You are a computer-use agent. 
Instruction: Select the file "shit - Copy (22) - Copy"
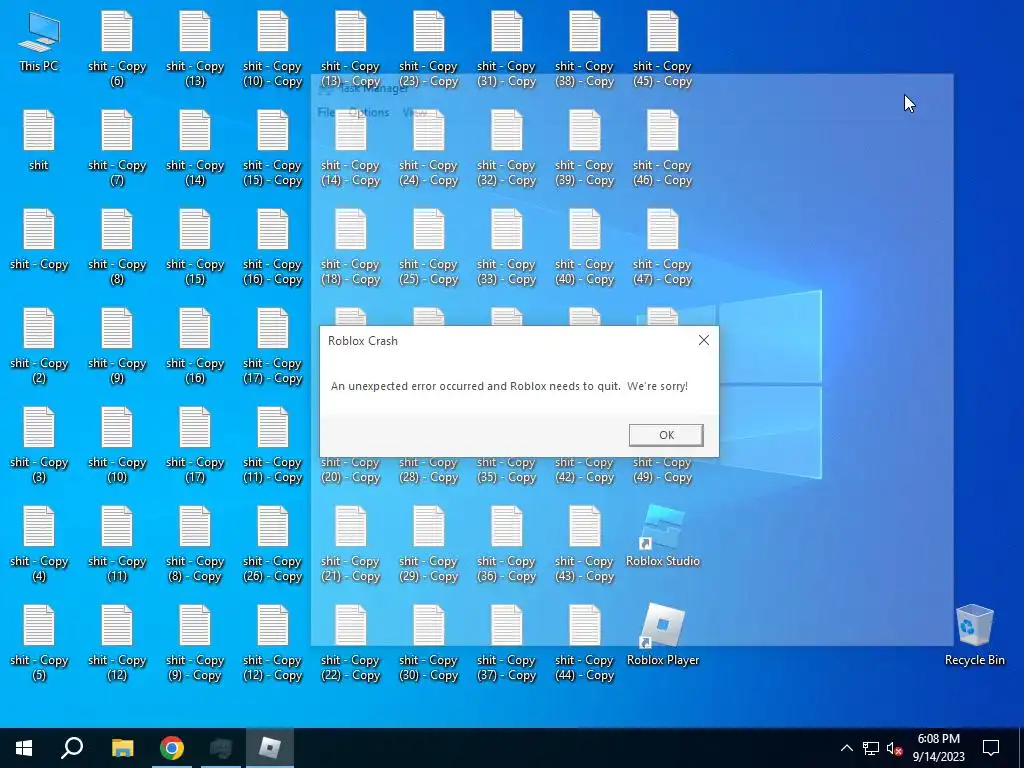[351, 643]
